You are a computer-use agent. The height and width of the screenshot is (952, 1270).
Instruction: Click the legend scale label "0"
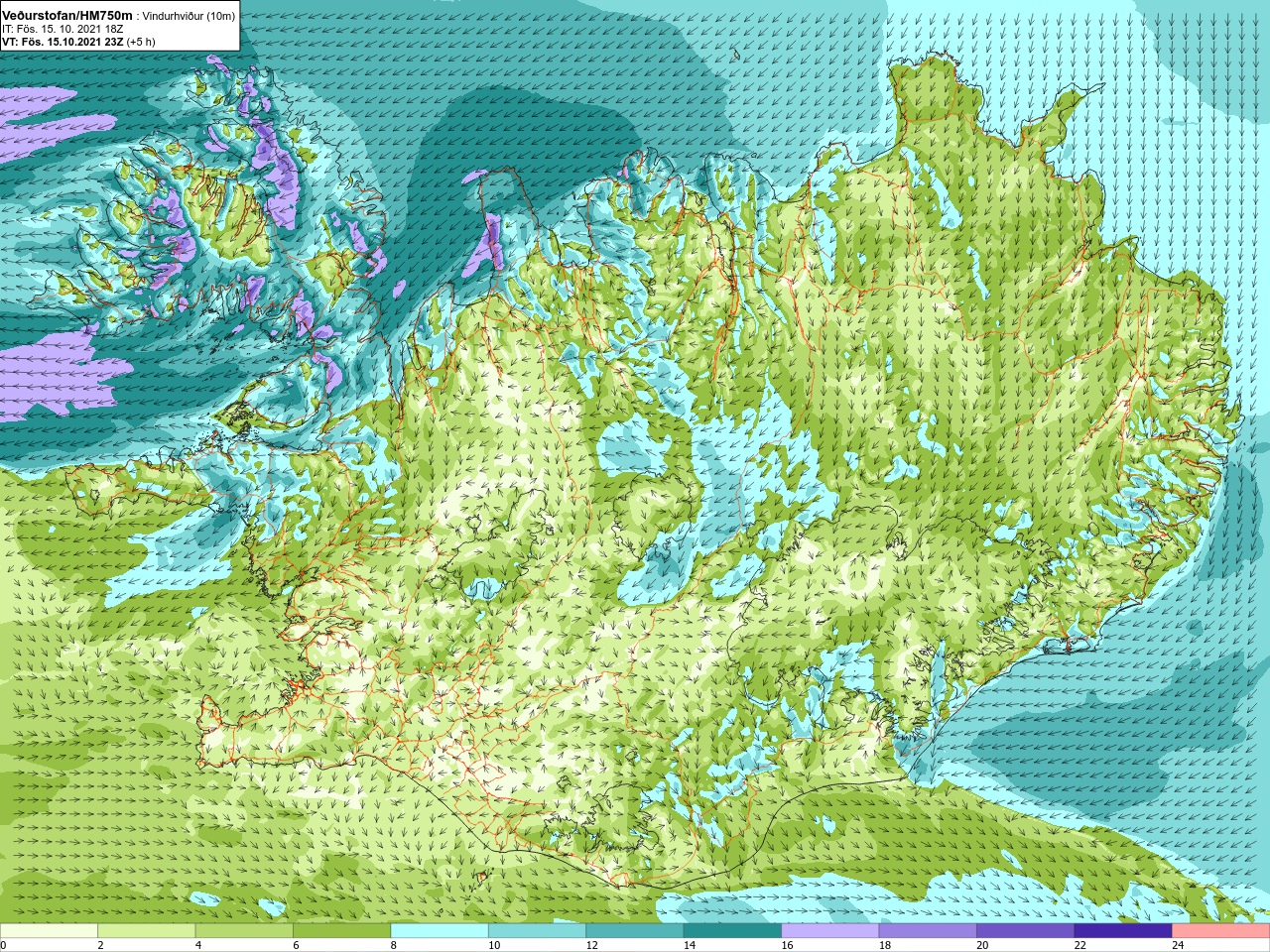(3, 946)
